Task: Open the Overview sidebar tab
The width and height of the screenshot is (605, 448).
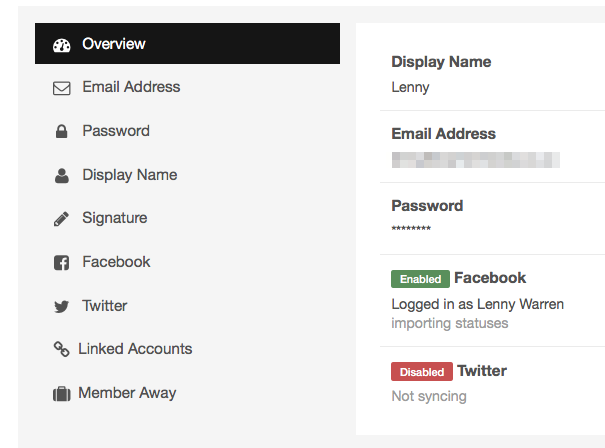Action: [188, 44]
